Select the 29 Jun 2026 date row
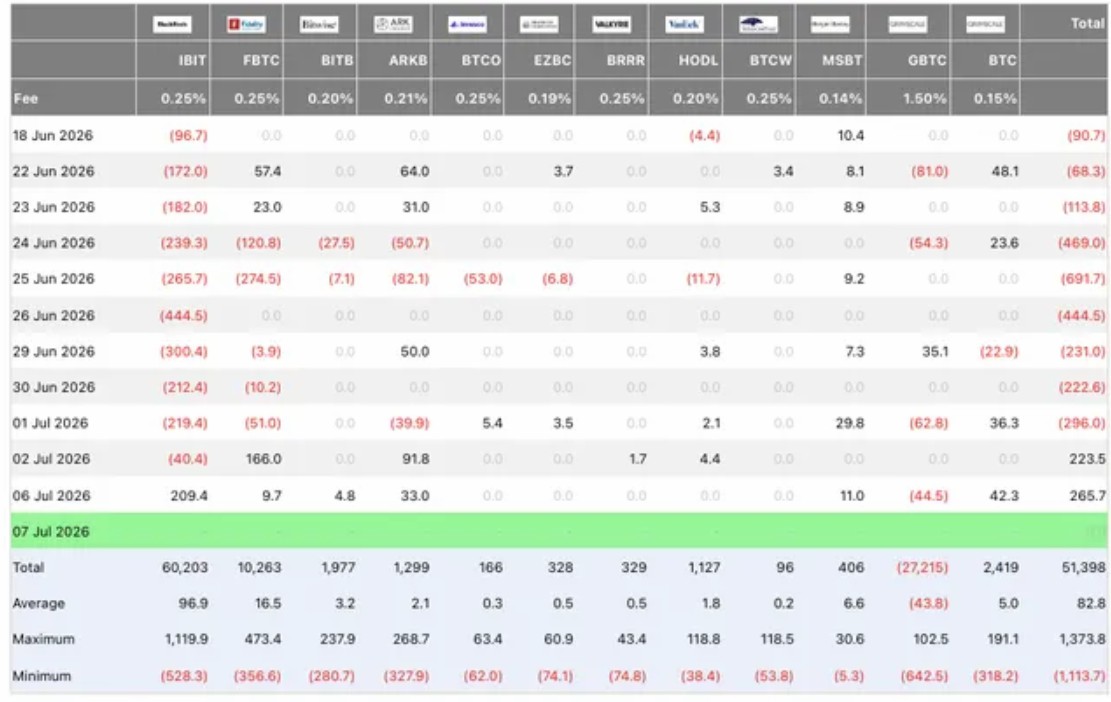 pos(558,351)
